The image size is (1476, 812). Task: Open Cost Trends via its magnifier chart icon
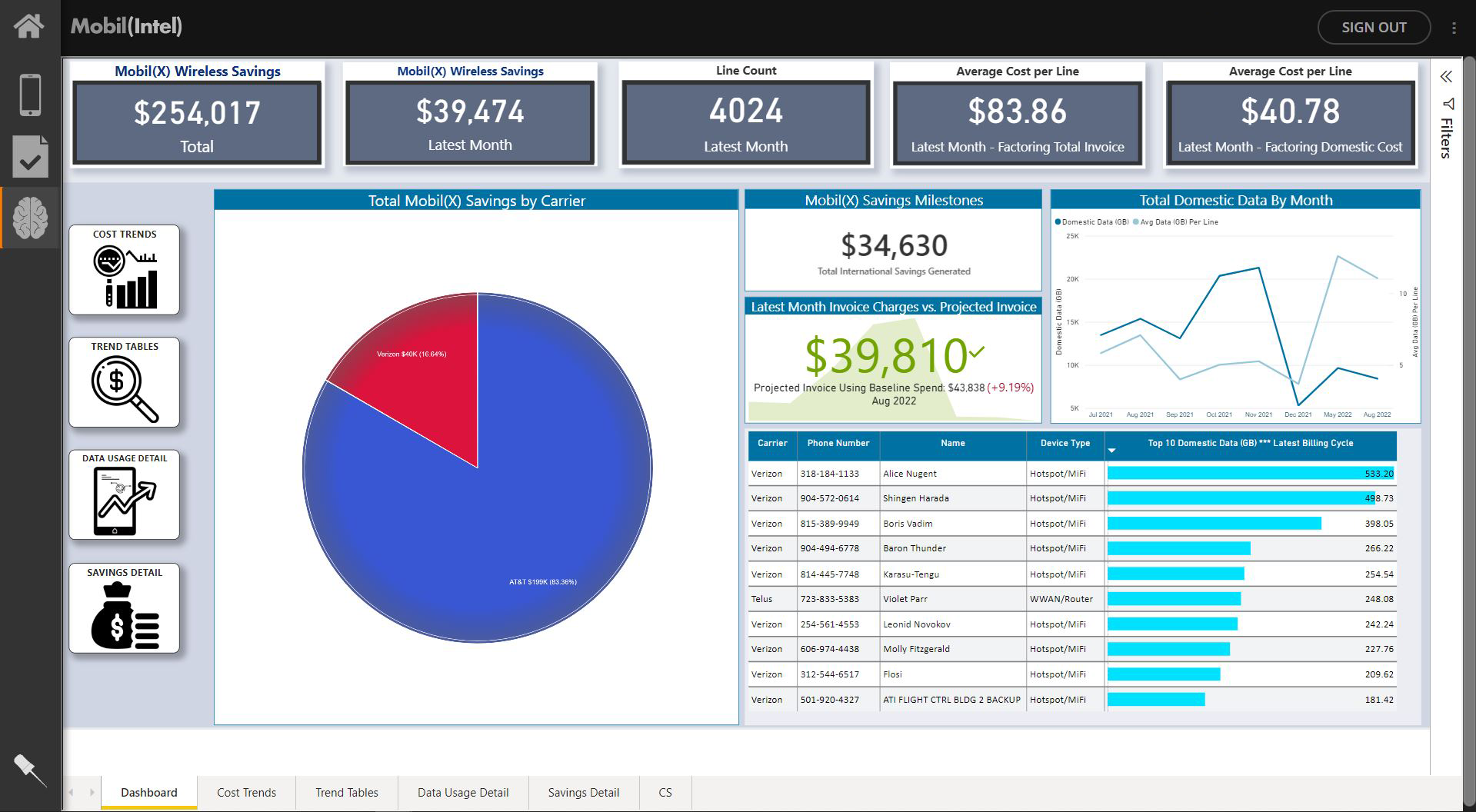123,271
